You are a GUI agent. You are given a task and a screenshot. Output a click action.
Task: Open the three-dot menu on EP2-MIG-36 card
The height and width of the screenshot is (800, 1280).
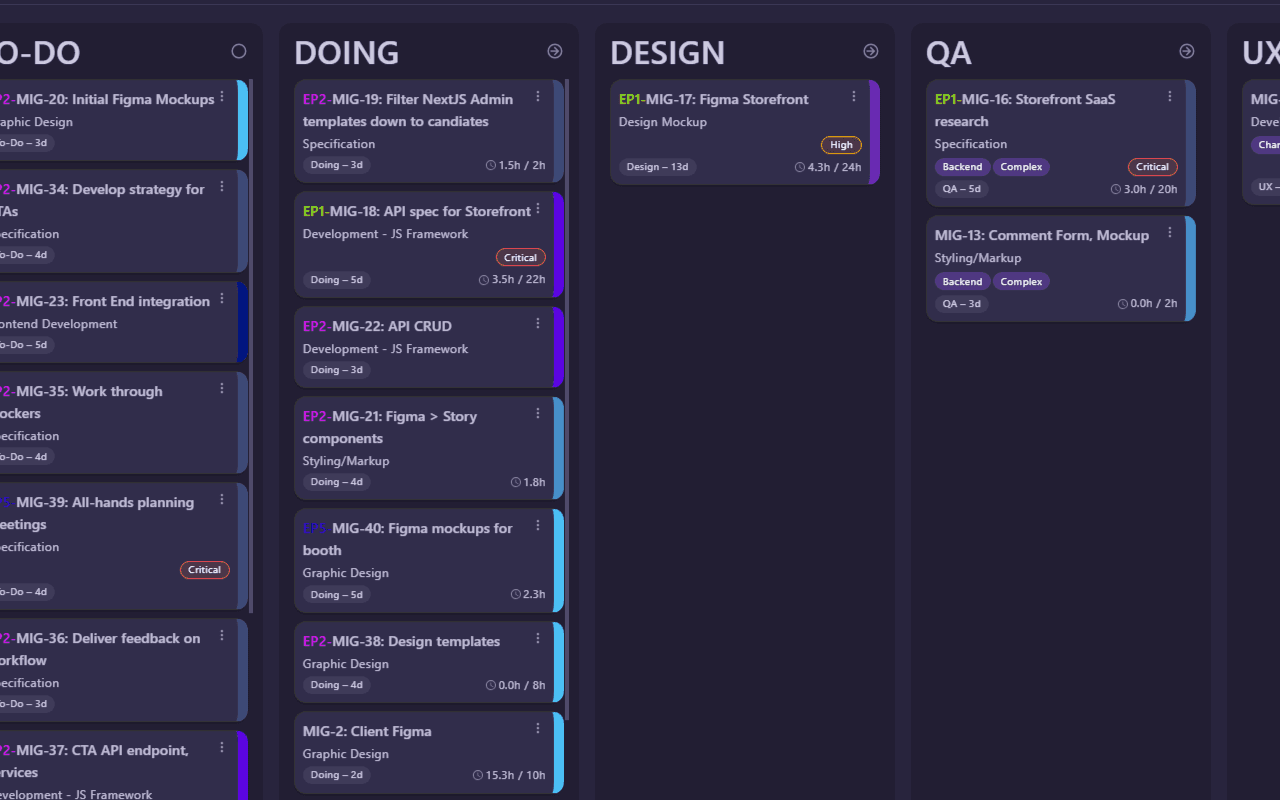[222, 634]
